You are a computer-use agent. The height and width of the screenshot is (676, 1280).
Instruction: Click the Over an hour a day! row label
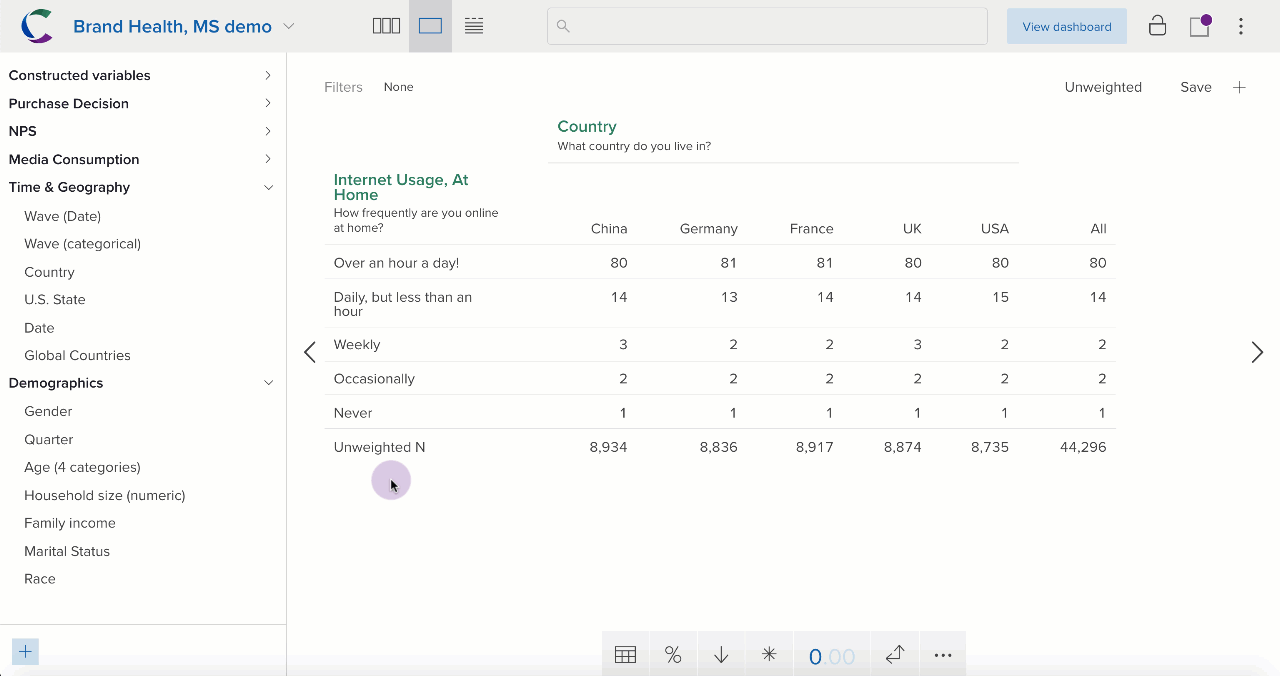(x=396, y=263)
